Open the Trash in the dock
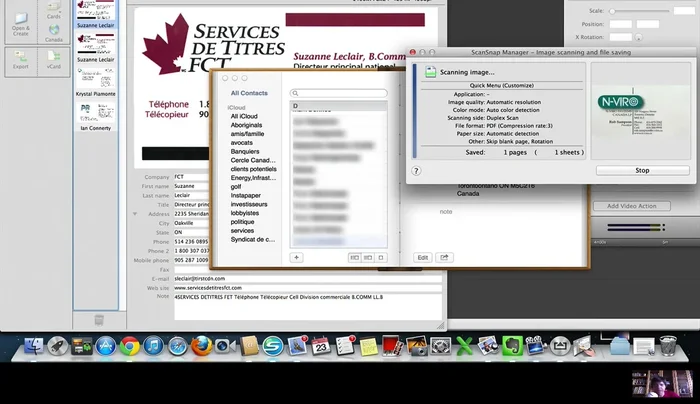Screen dimensions: 700x404 coord(668,346)
